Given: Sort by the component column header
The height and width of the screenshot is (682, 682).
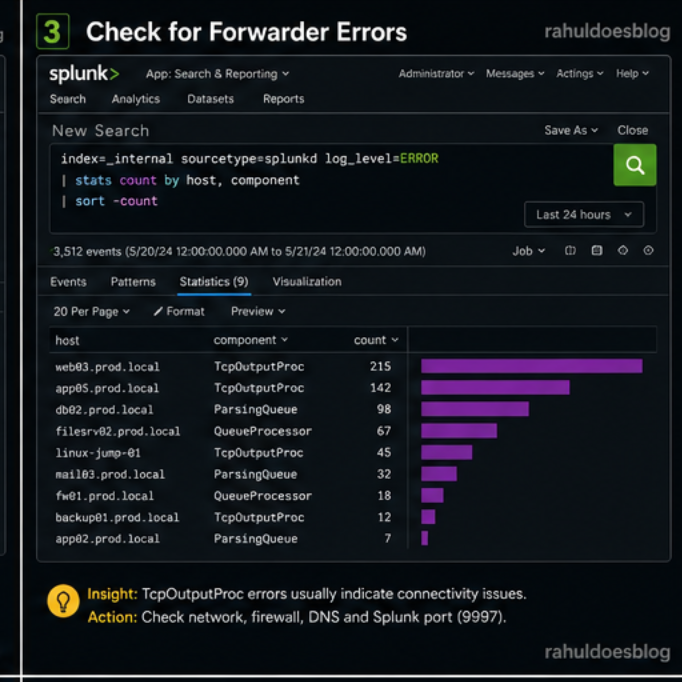Looking at the screenshot, I should pos(251,340).
